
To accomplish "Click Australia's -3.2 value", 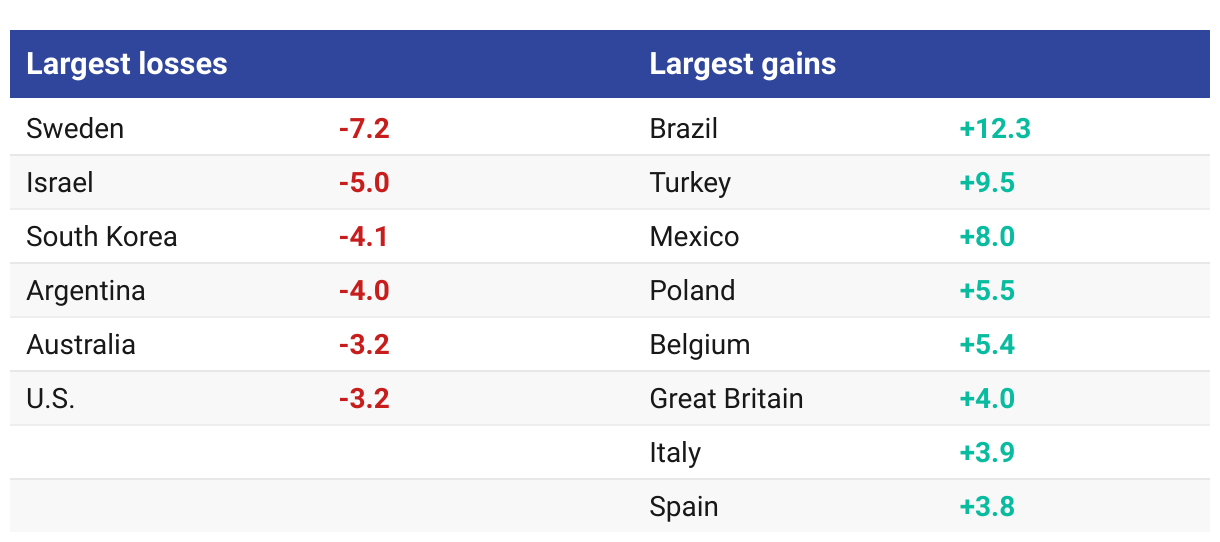I will [364, 345].
